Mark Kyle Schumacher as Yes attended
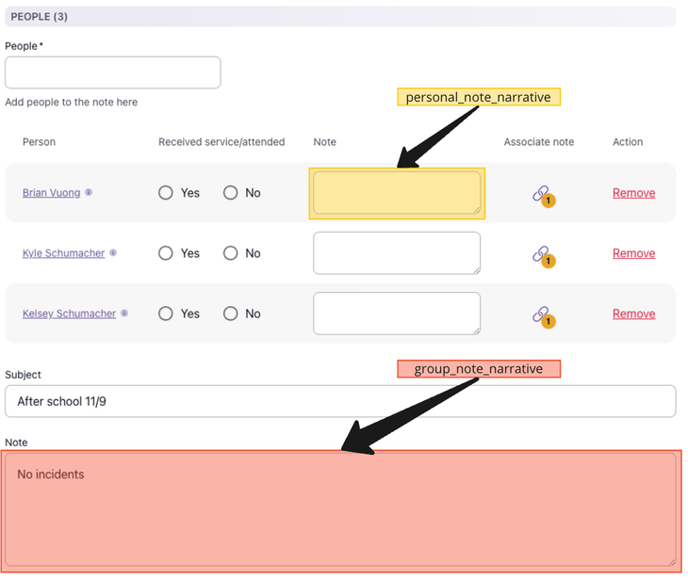The image size is (688, 579). (166, 253)
